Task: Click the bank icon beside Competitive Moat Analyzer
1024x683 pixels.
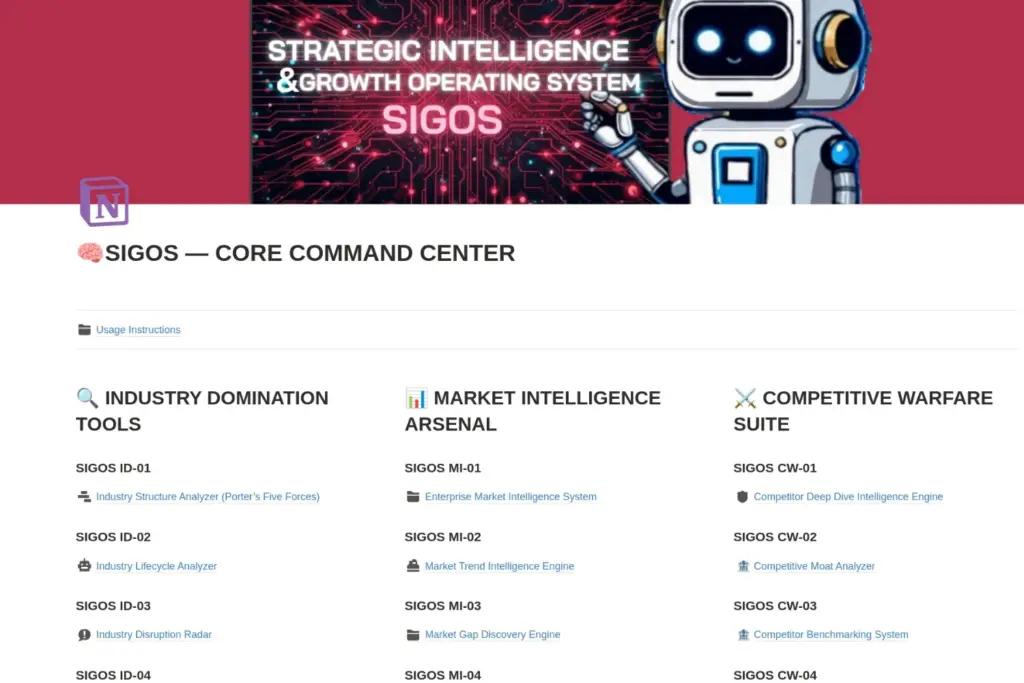Action: pos(741,565)
